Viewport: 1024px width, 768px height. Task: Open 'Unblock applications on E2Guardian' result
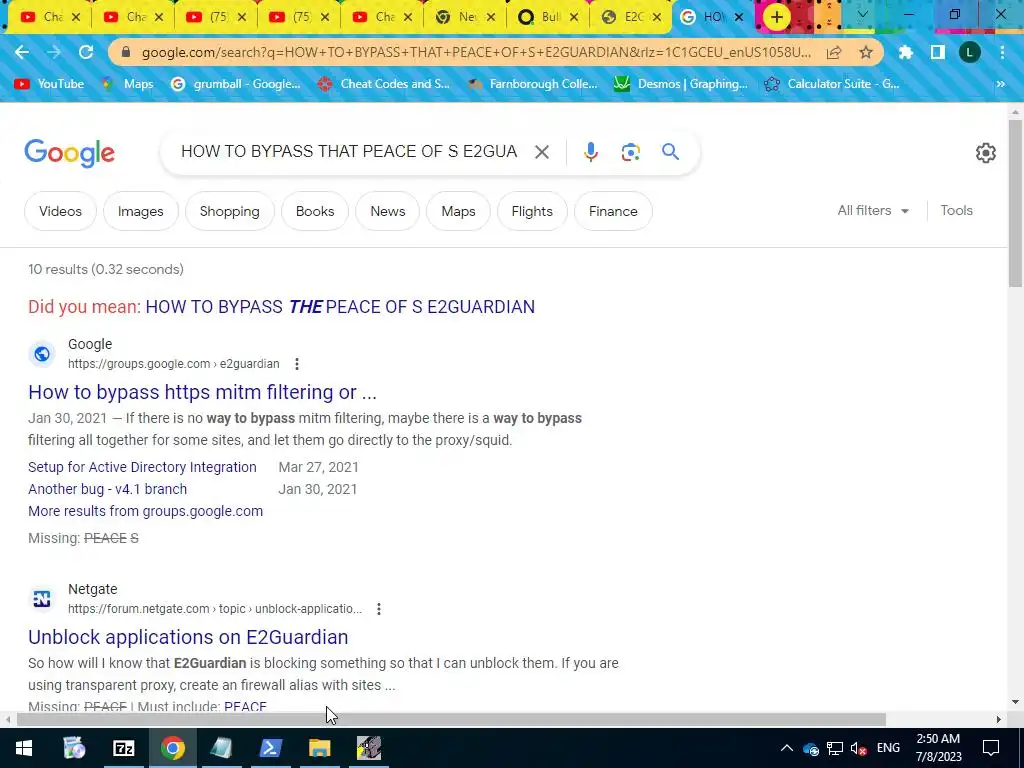coord(188,637)
